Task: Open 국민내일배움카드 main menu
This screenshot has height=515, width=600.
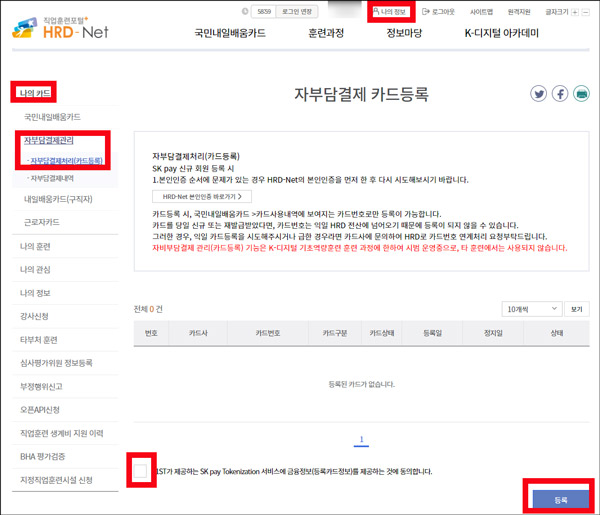Action: pos(230,33)
